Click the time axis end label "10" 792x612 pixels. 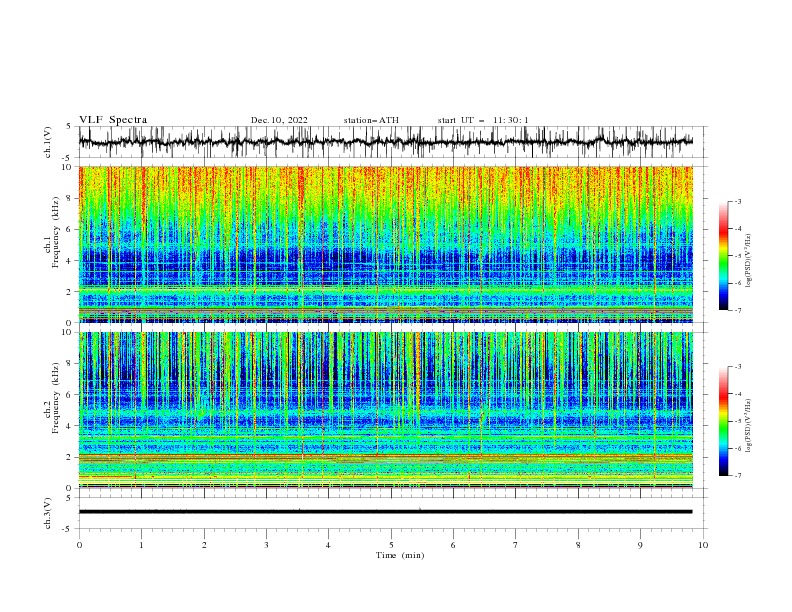pyautogui.click(x=703, y=545)
